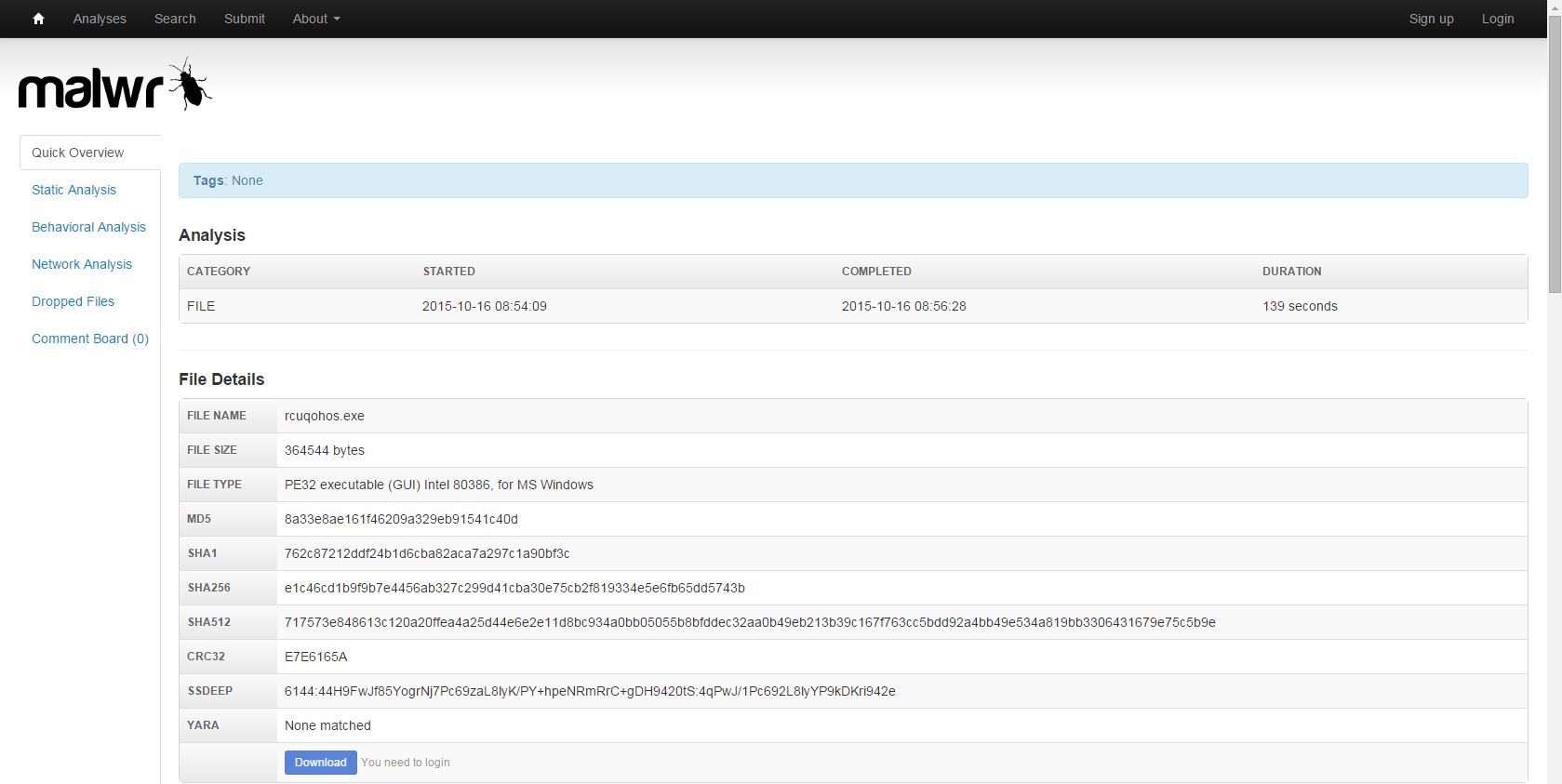Click the DURATION column header
The image size is (1562, 784).
pyautogui.click(x=1292, y=272)
